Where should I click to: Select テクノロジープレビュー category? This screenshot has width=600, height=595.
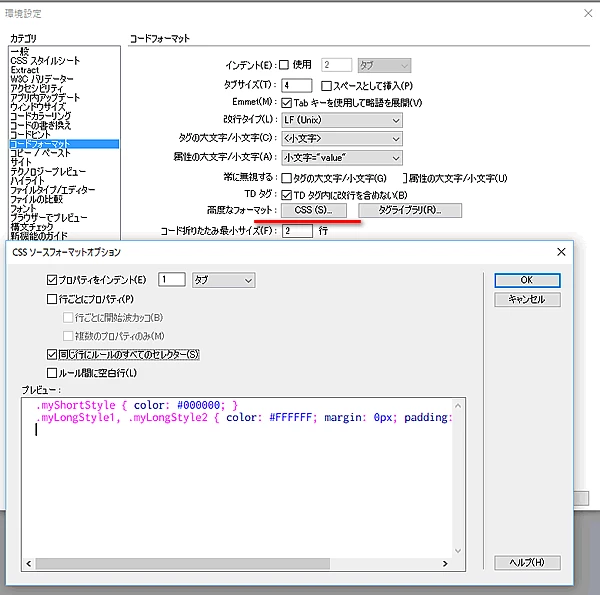[48, 171]
